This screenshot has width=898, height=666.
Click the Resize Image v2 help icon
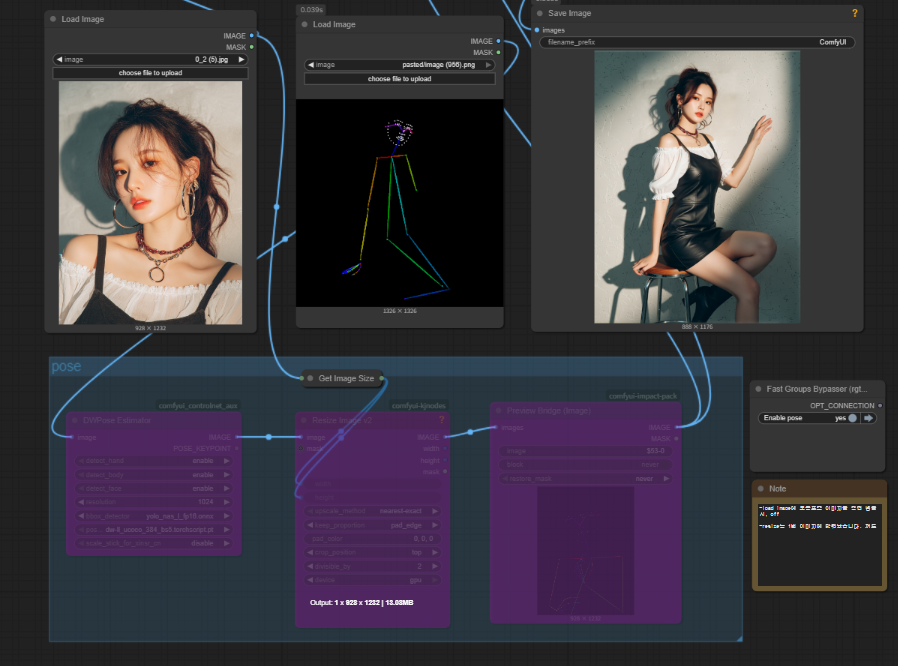[x=441, y=420]
